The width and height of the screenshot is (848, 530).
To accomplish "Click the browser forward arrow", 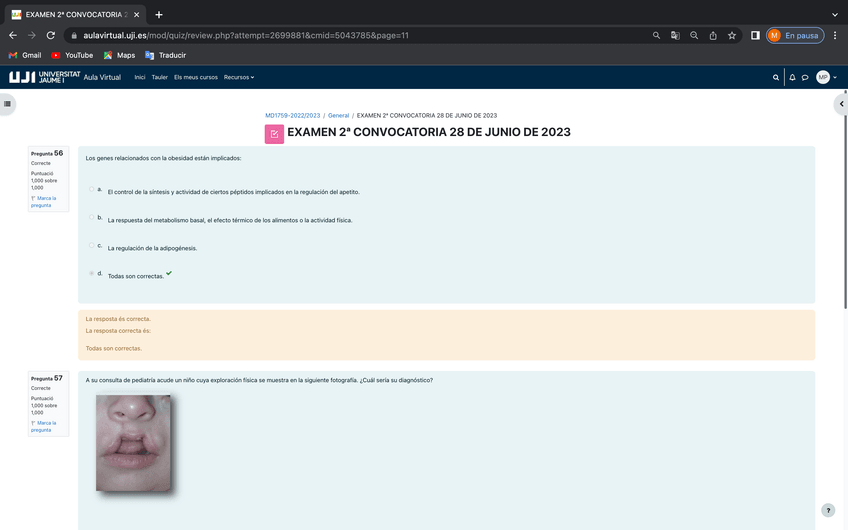I will pos(32,35).
